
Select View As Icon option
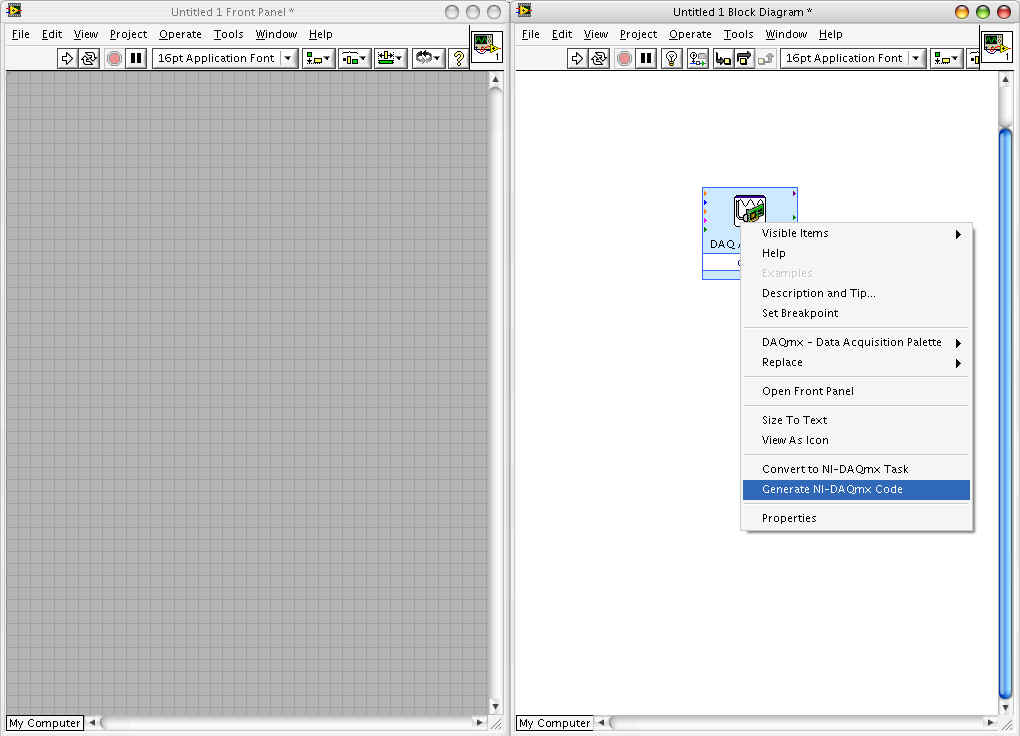[x=856, y=441]
